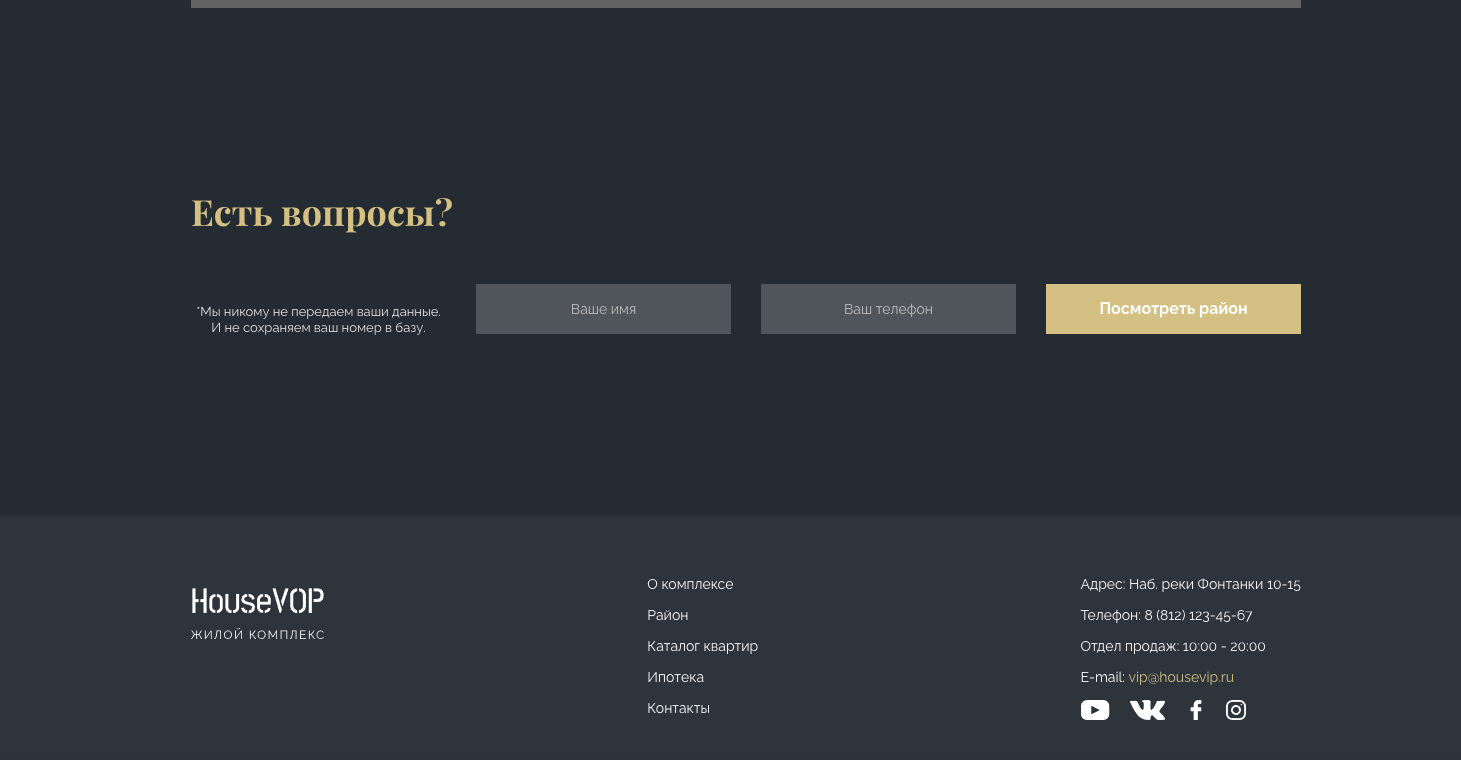
Task: Click the phone number 8 (812) 123-45-67
Action: pos(1198,615)
